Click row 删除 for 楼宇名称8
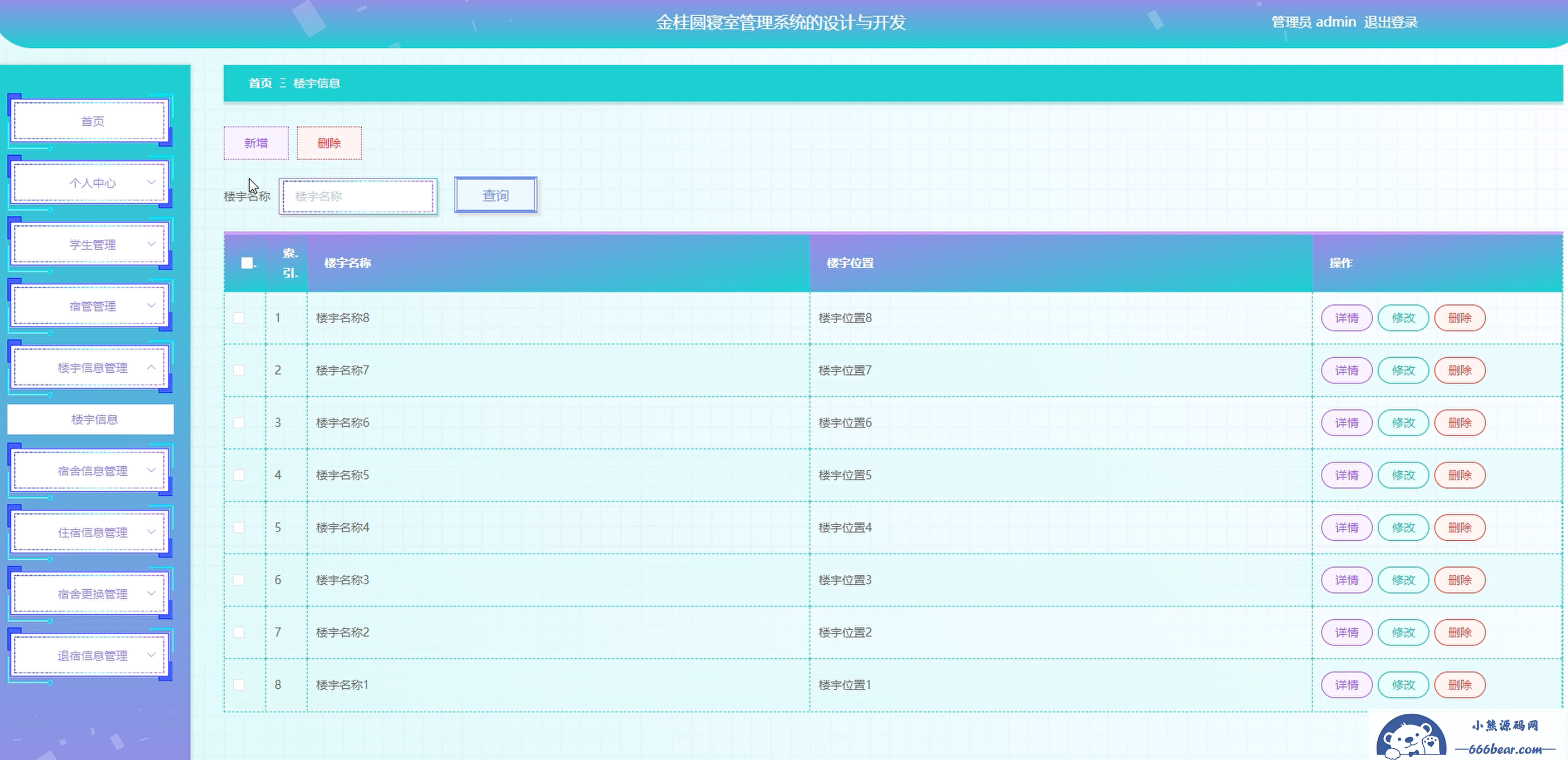Screen dimensions: 1568x760 pyautogui.click(x=1459, y=318)
